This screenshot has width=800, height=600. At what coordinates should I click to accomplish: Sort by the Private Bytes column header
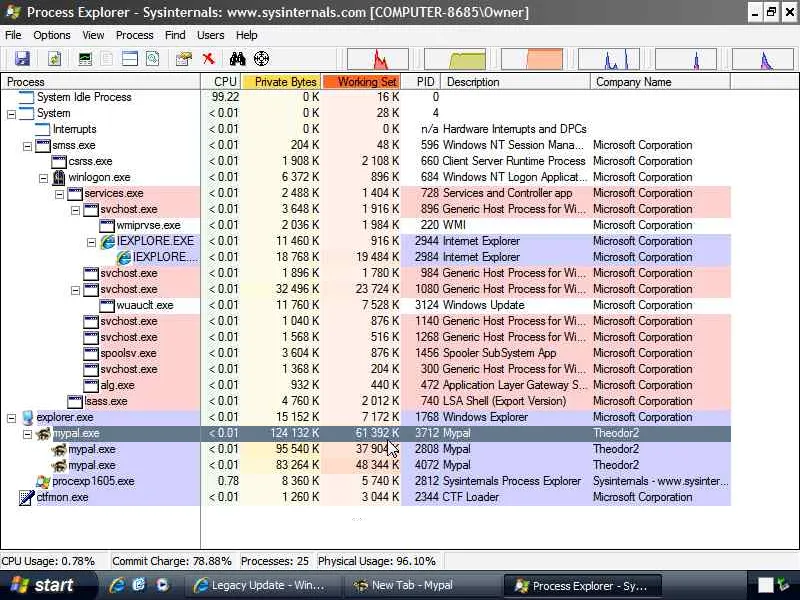pos(281,82)
